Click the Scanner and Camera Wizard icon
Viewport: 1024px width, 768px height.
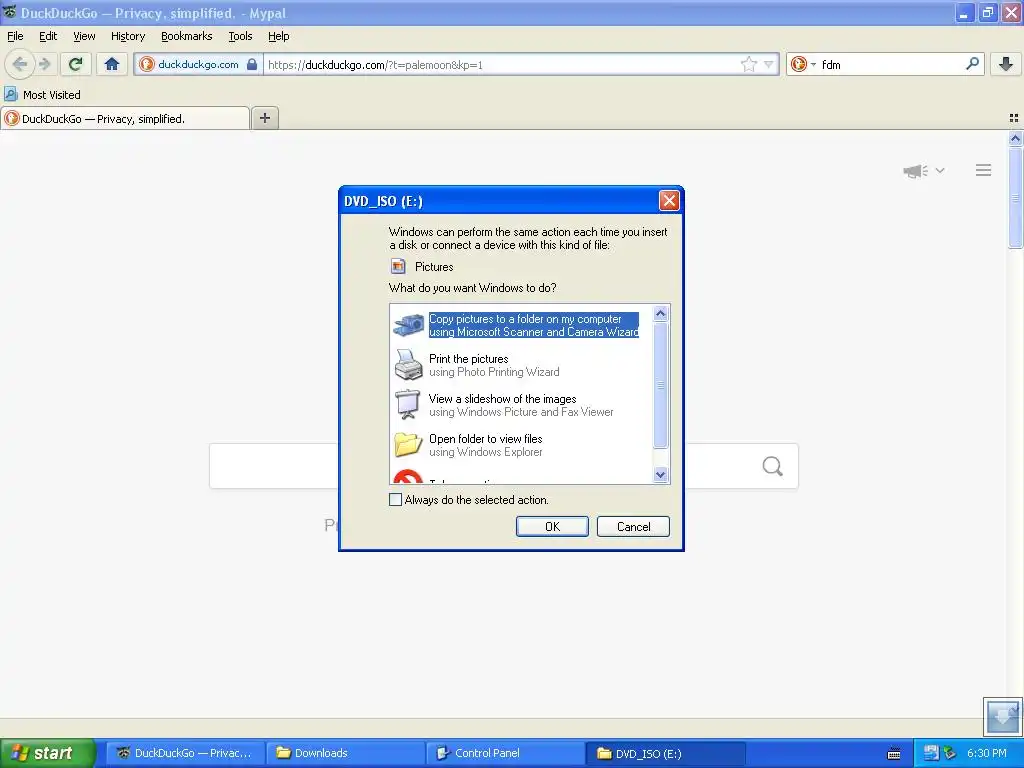[x=409, y=325]
